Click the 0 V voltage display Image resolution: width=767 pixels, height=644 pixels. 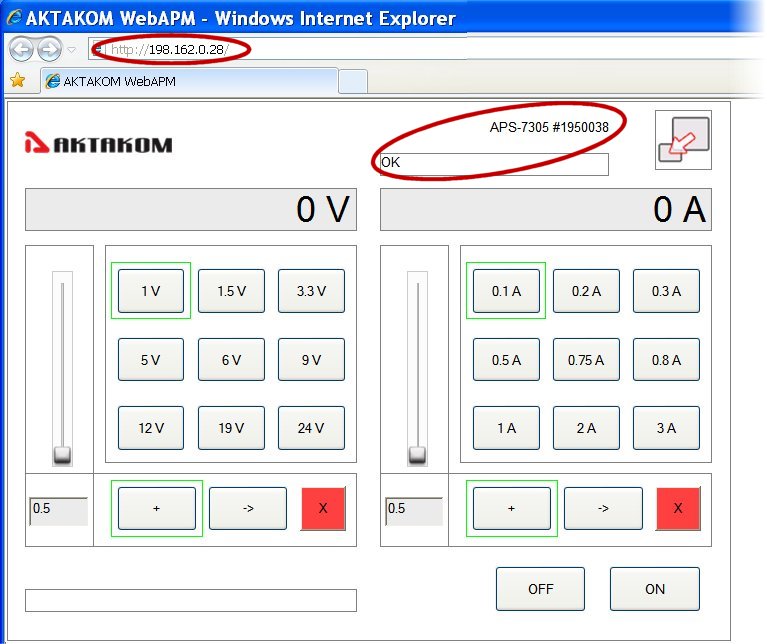point(191,209)
